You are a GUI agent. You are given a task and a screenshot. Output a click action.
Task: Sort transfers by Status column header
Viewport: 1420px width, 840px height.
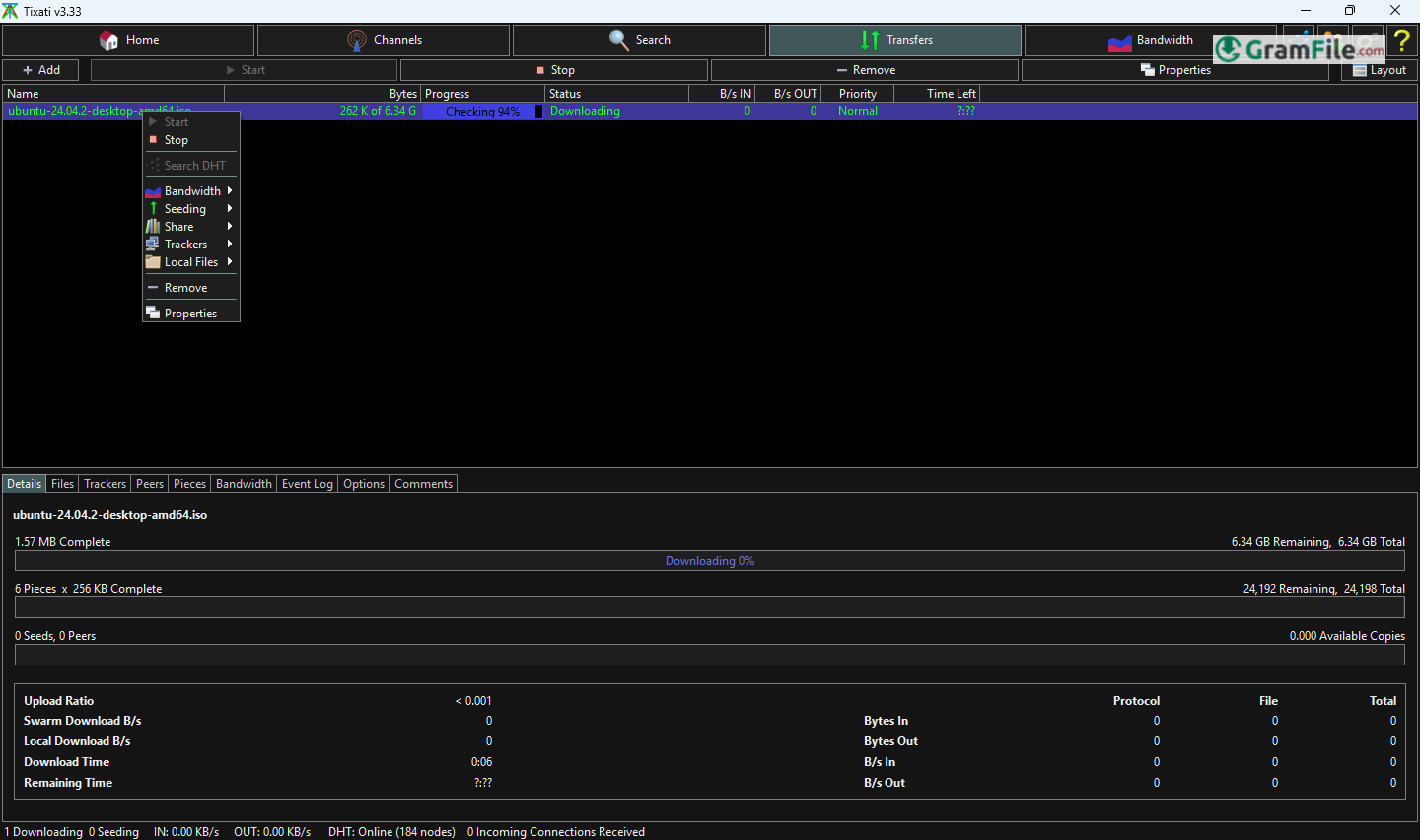[x=616, y=94]
